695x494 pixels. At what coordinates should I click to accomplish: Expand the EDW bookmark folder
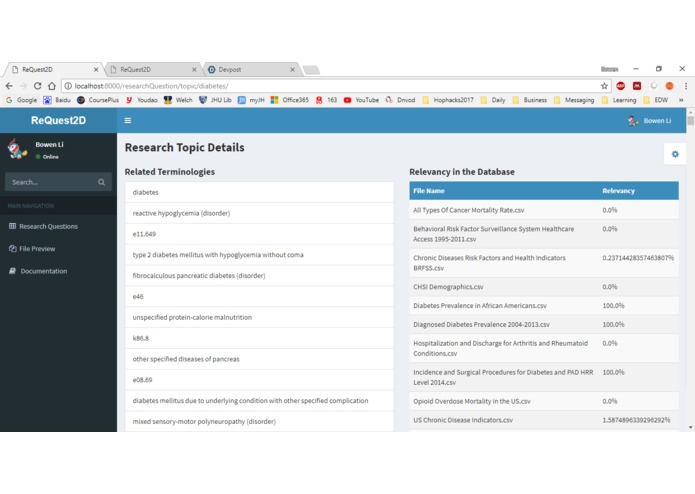pyautogui.click(x=656, y=100)
